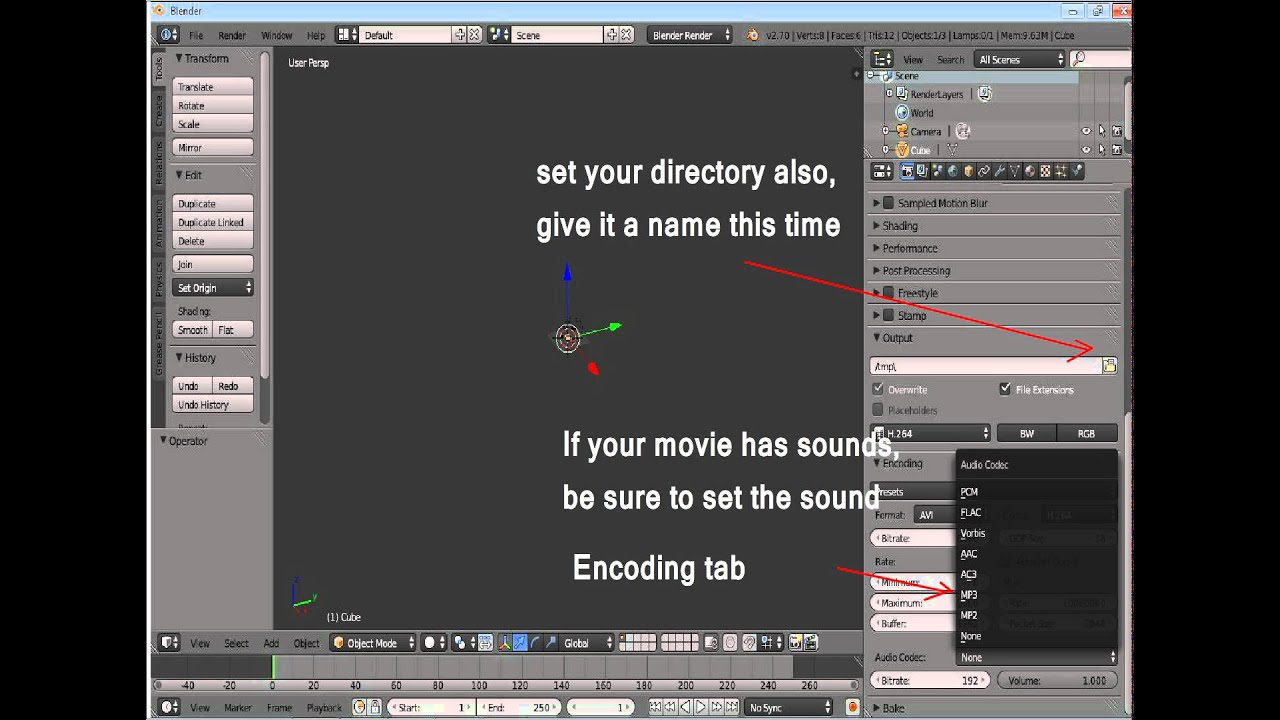Click the End frame 250 field

[519, 707]
